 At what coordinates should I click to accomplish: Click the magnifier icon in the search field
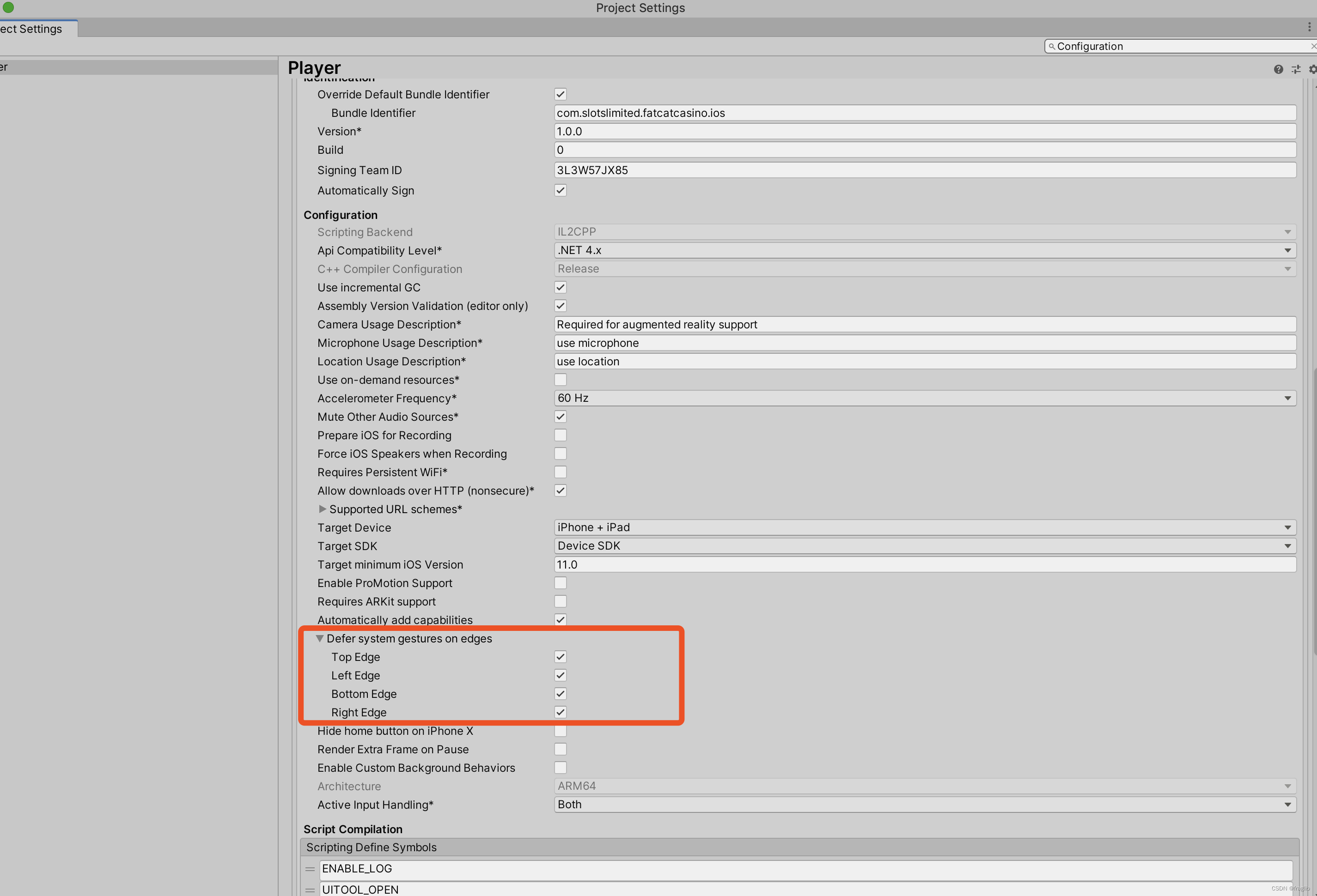coord(1052,46)
